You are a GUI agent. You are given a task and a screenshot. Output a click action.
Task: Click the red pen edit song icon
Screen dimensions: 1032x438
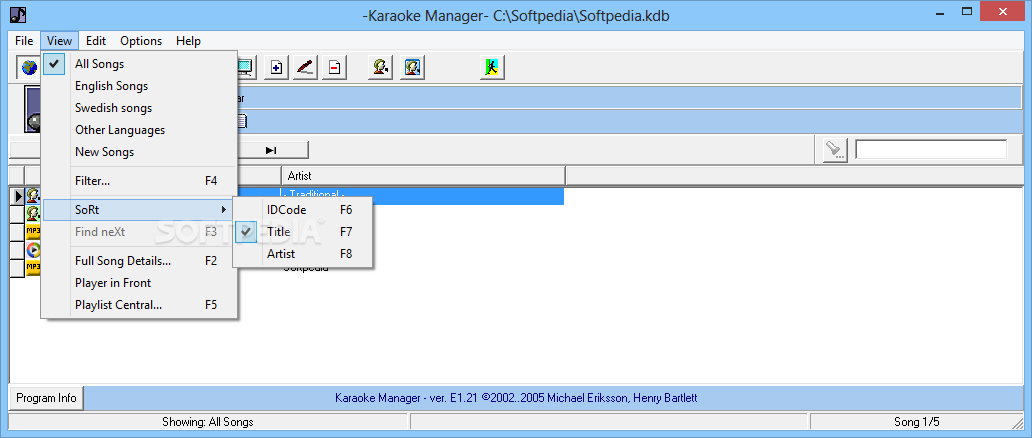(x=305, y=67)
